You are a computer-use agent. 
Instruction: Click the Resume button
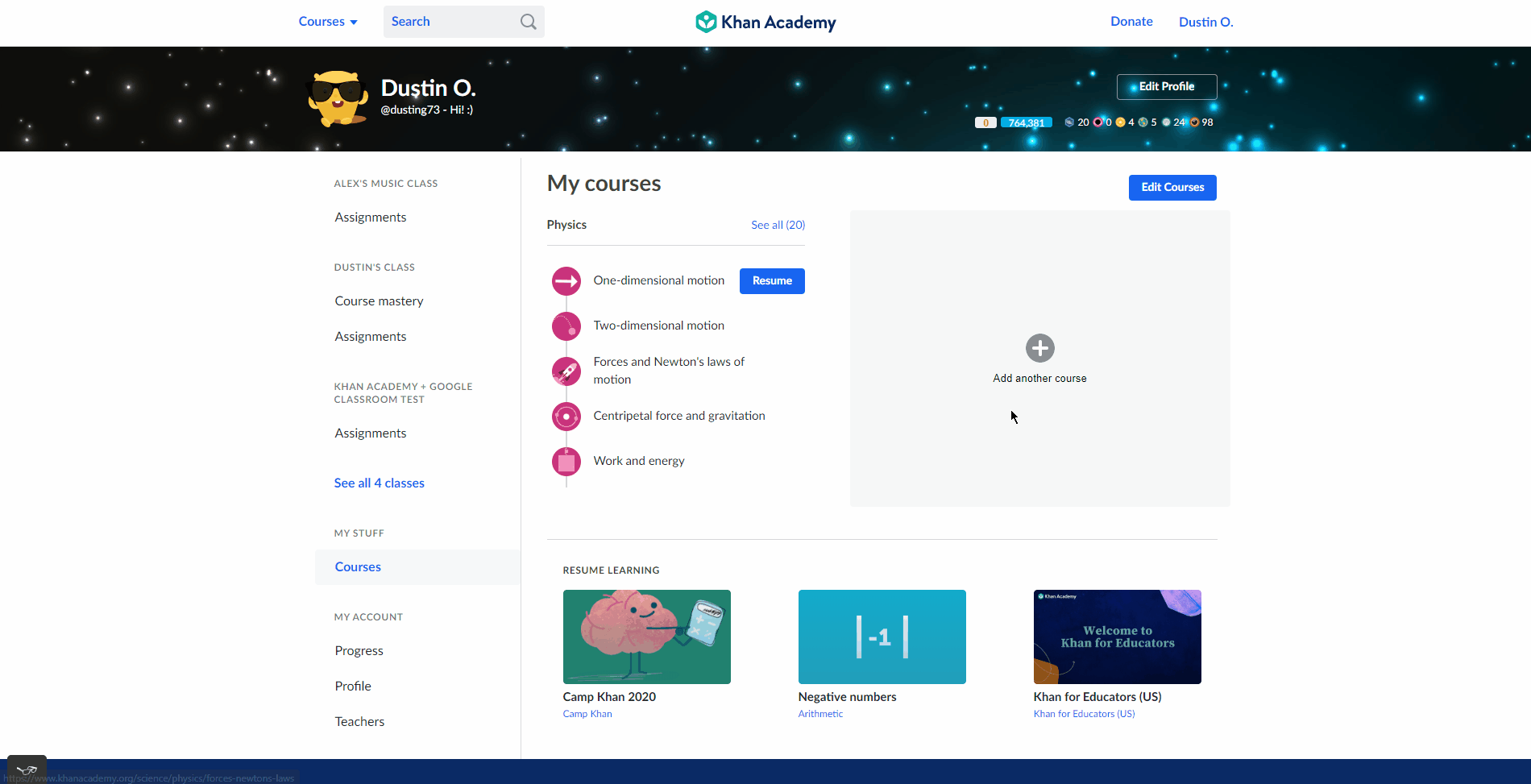[x=772, y=280]
